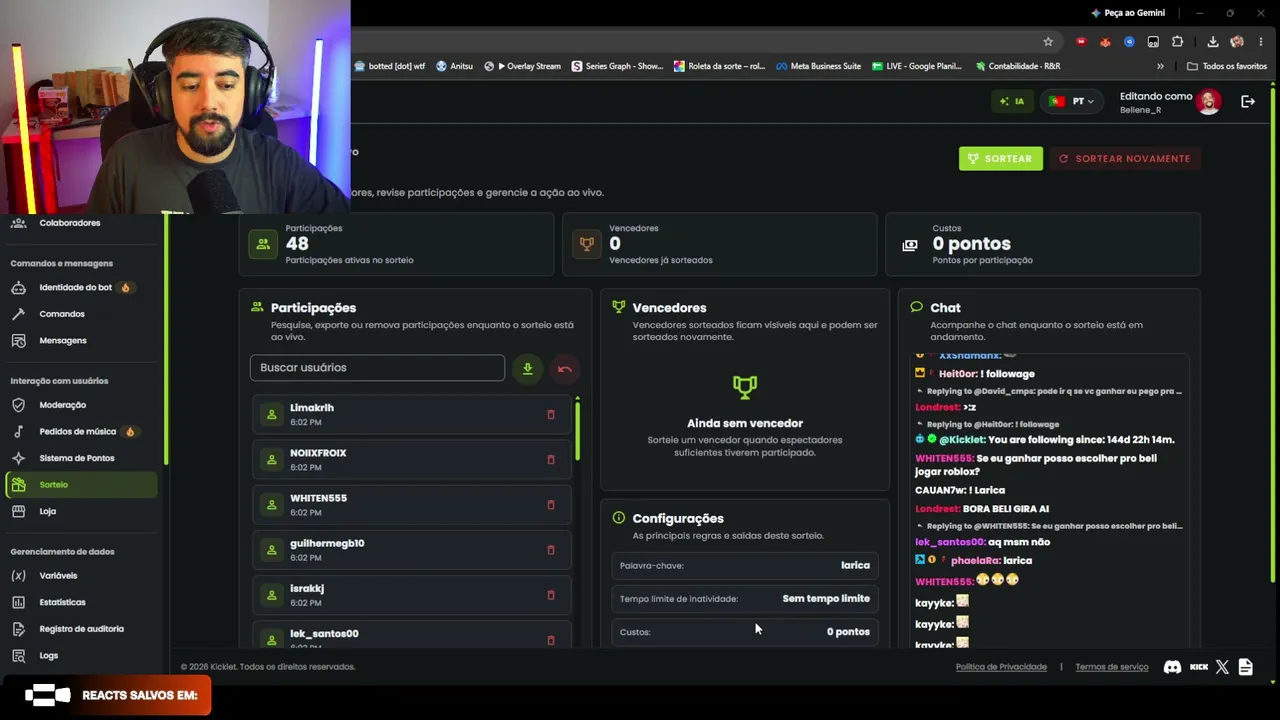Delete the WHITEN555 participation

pos(551,505)
